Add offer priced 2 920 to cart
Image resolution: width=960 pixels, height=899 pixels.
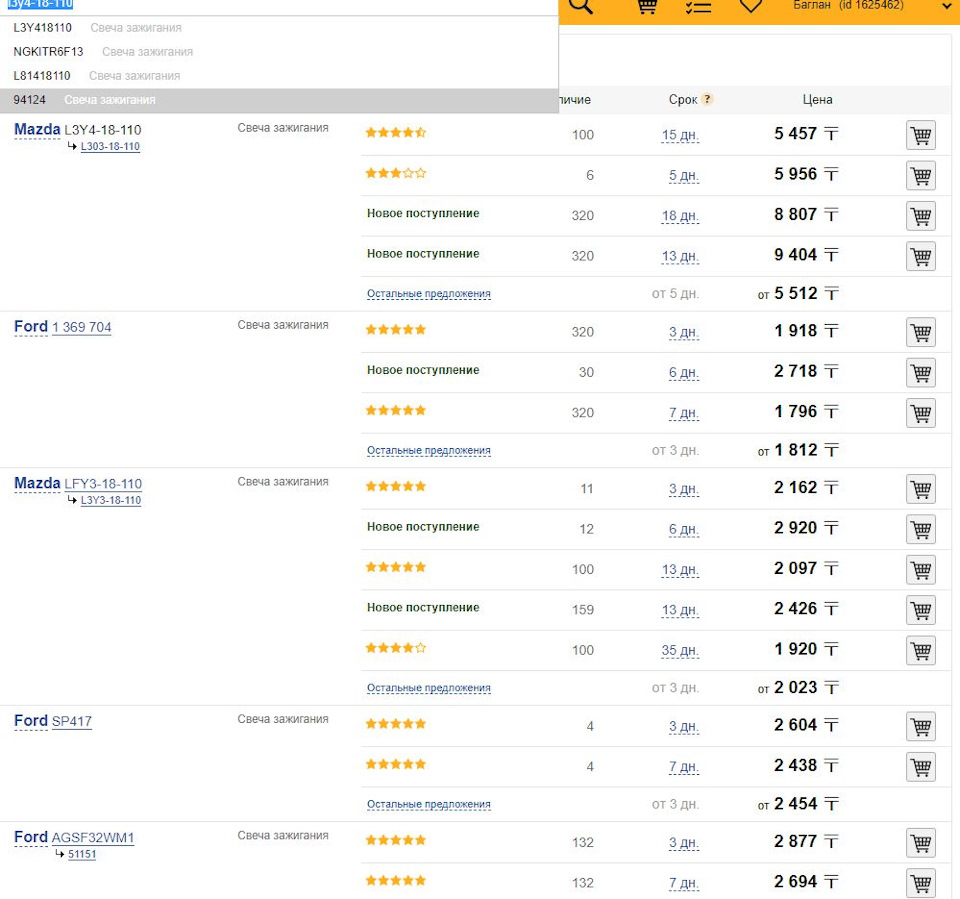pyautogui.click(x=921, y=529)
